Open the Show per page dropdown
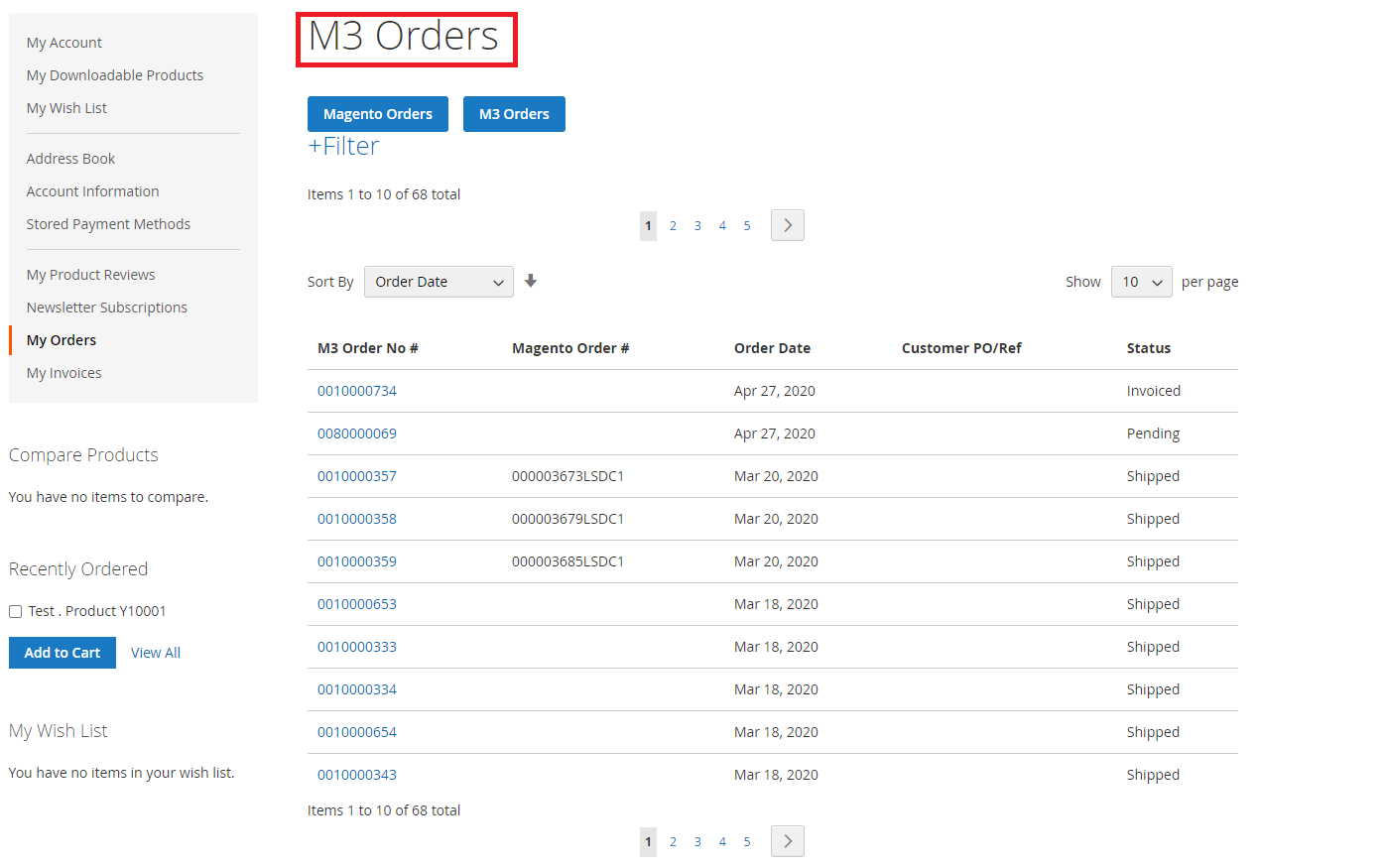The width and height of the screenshot is (1386, 868). (x=1141, y=282)
